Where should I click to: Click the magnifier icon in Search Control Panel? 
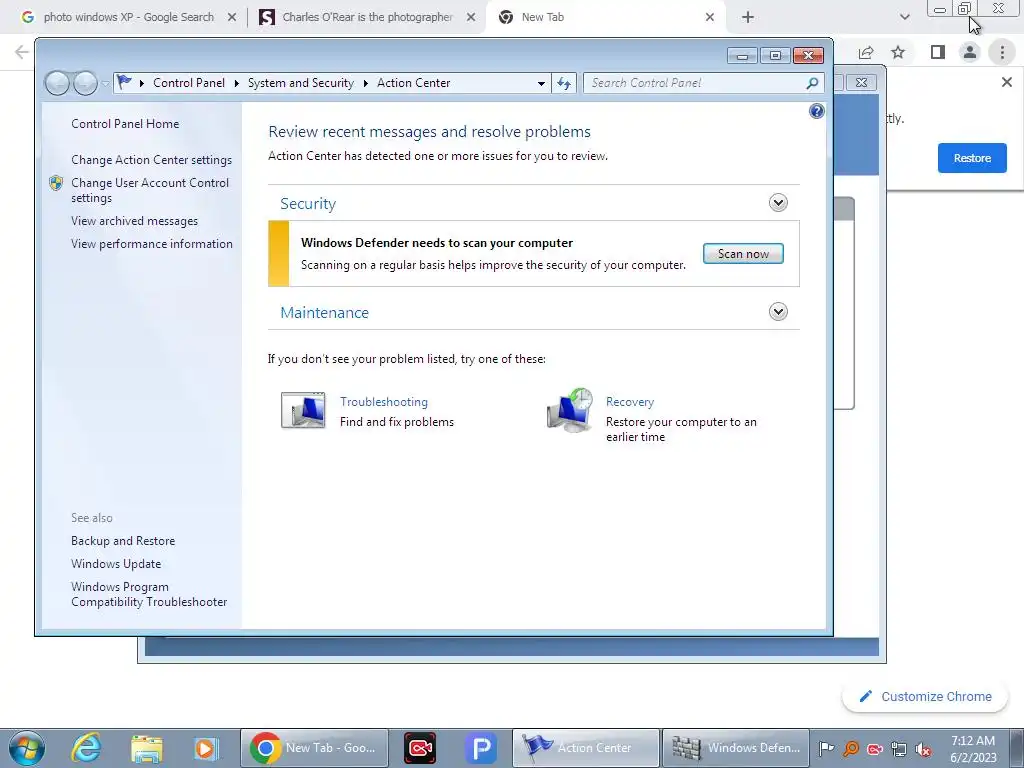coord(812,83)
